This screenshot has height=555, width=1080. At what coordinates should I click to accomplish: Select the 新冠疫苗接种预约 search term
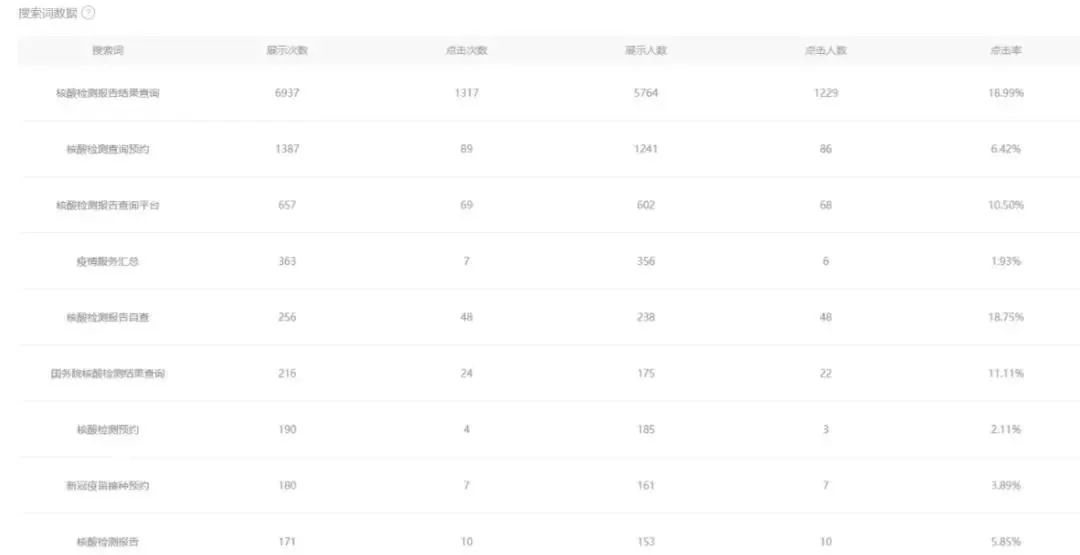tap(108, 485)
